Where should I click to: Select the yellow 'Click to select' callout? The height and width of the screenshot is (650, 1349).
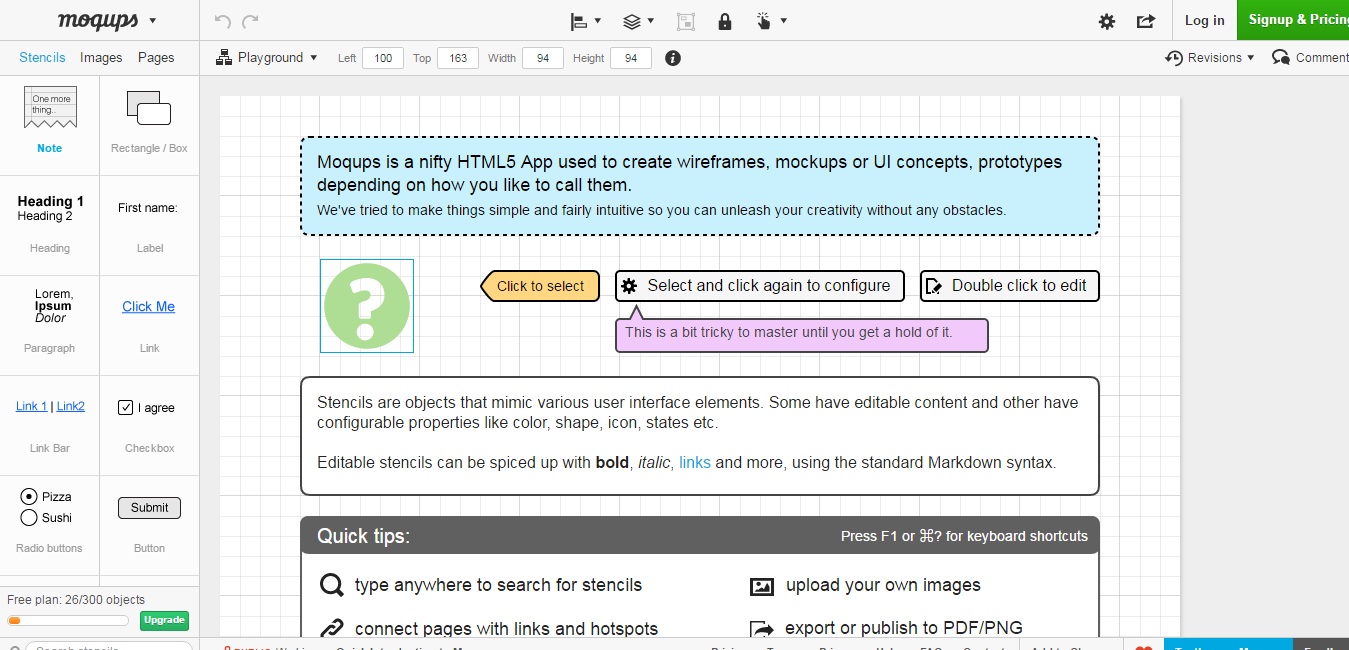[x=540, y=286]
